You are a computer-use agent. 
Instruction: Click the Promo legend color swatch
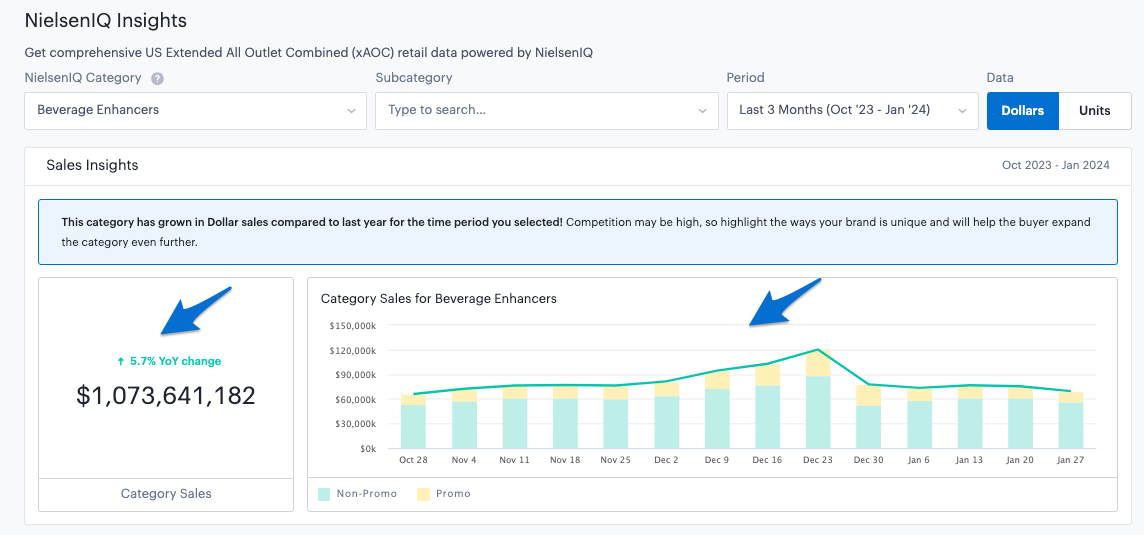[423, 494]
